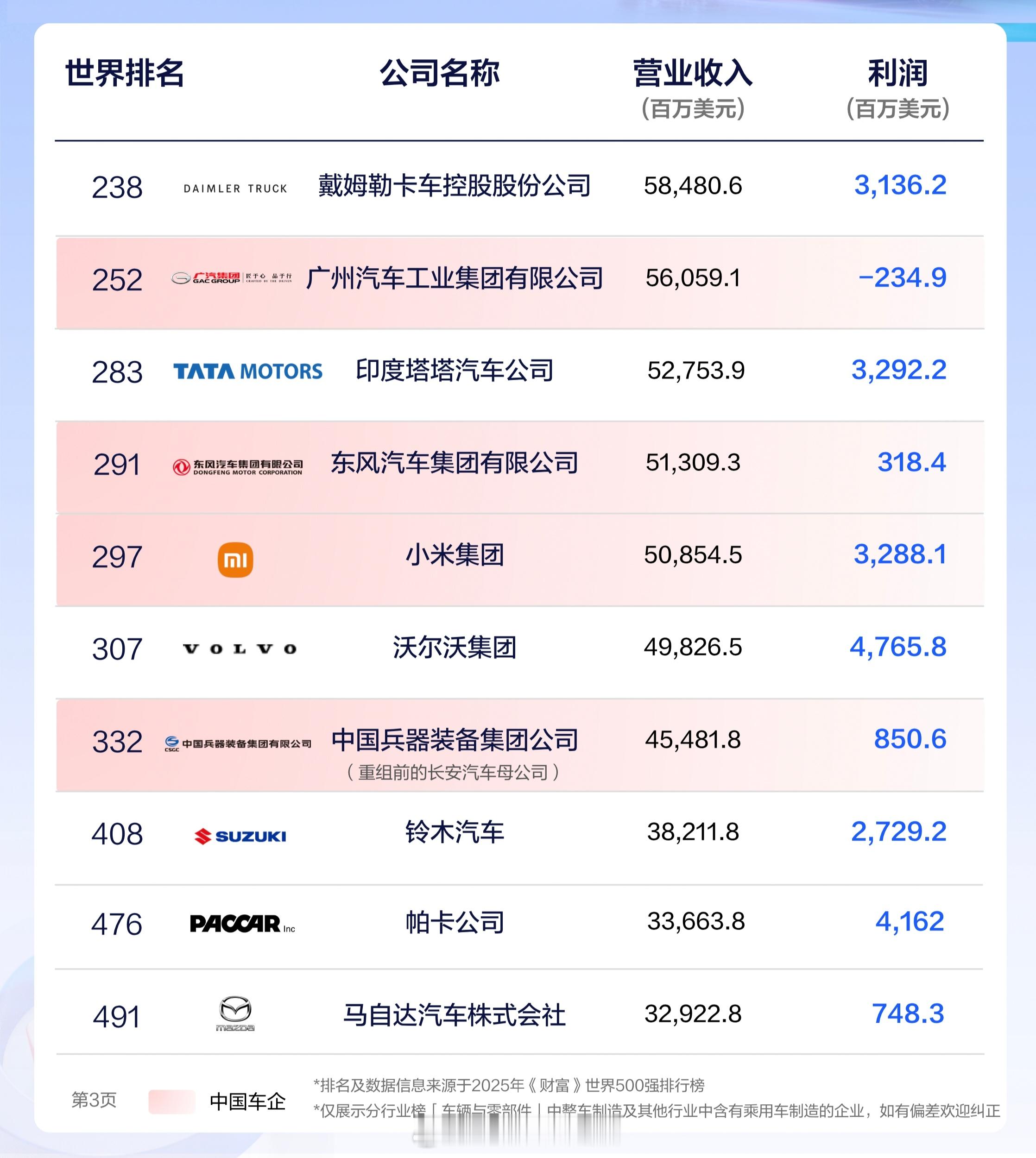Click rank number 283
The image size is (1036, 1158).
[117, 372]
